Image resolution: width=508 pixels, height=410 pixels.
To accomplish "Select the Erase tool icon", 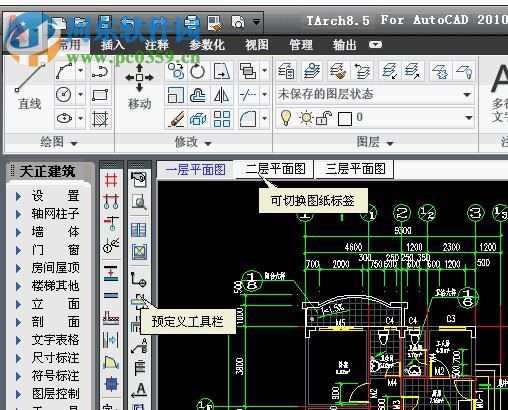I will [176, 119].
